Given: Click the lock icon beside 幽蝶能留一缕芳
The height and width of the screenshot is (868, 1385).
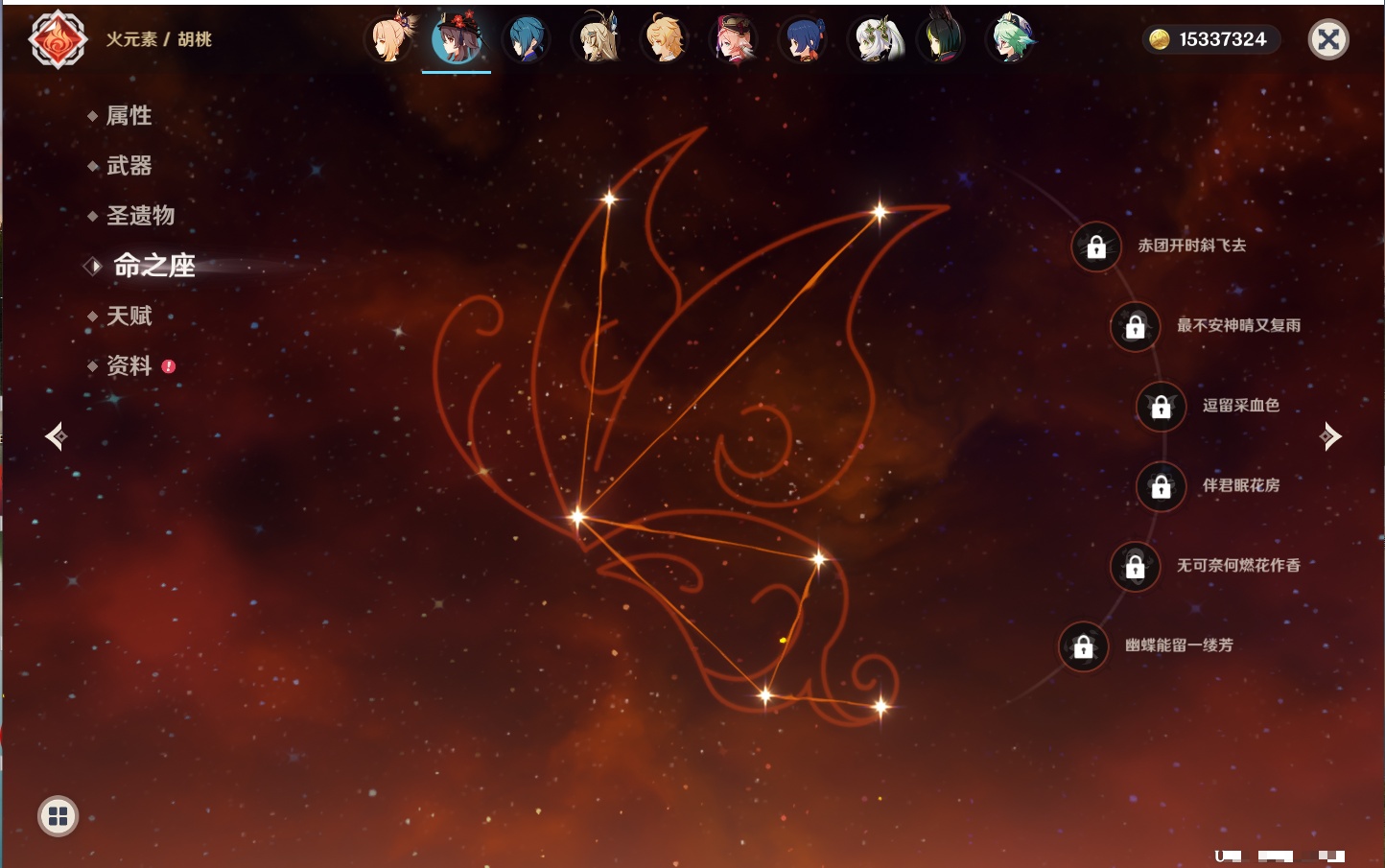Looking at the screenshot, I should [x=1083, y=647].
